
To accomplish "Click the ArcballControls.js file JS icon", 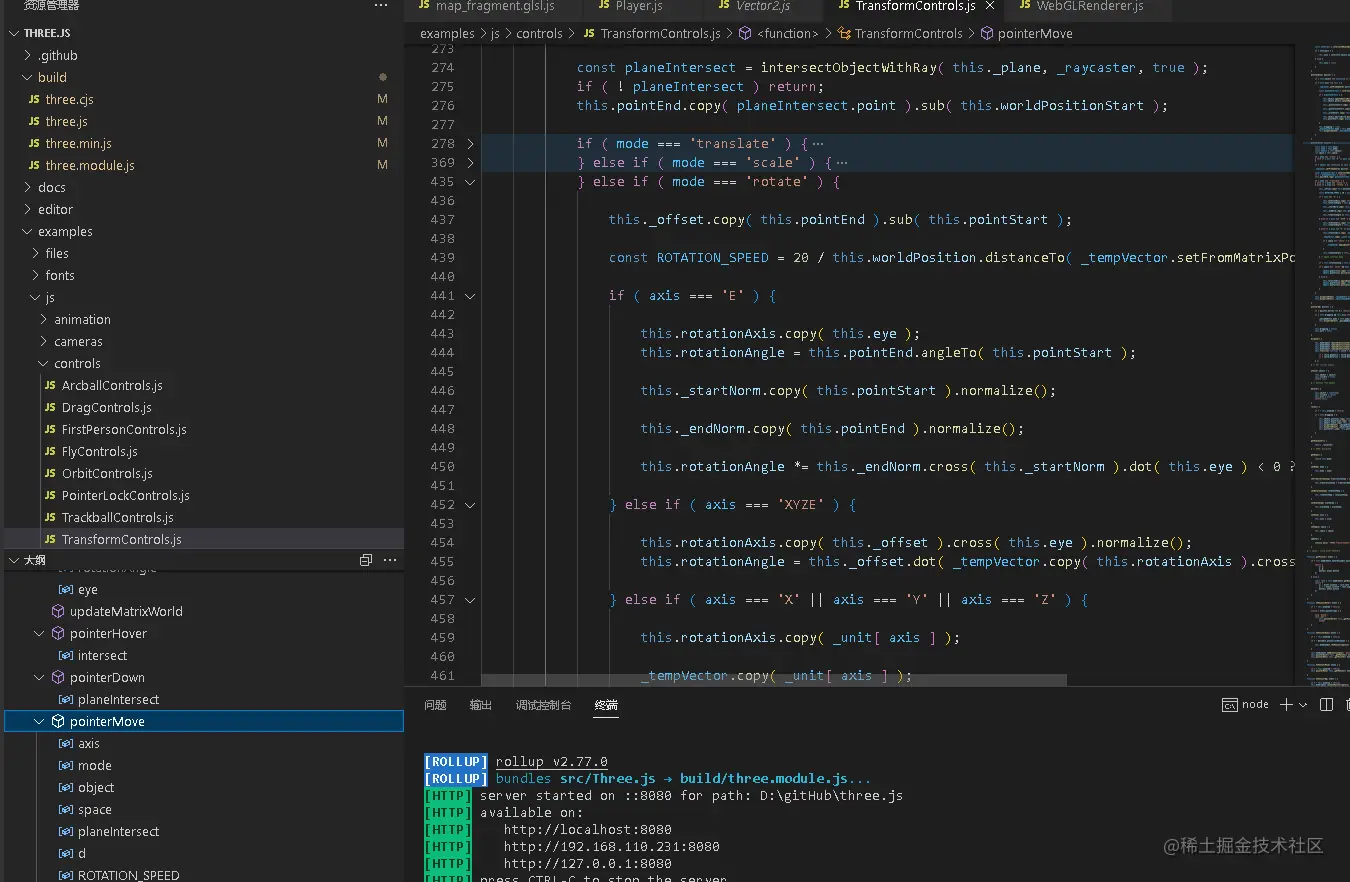I will click(51, 385).
